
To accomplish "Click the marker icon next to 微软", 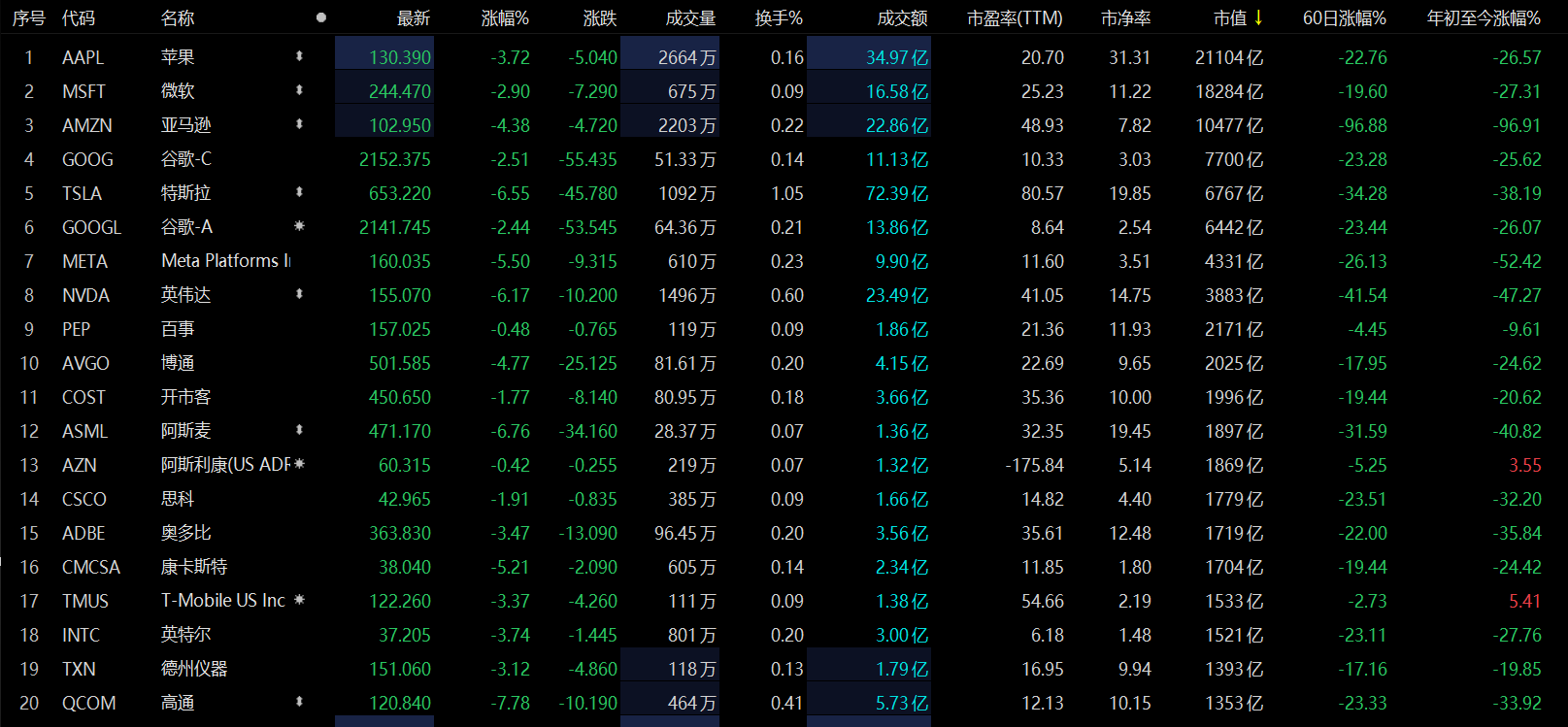I will point(299,90).
